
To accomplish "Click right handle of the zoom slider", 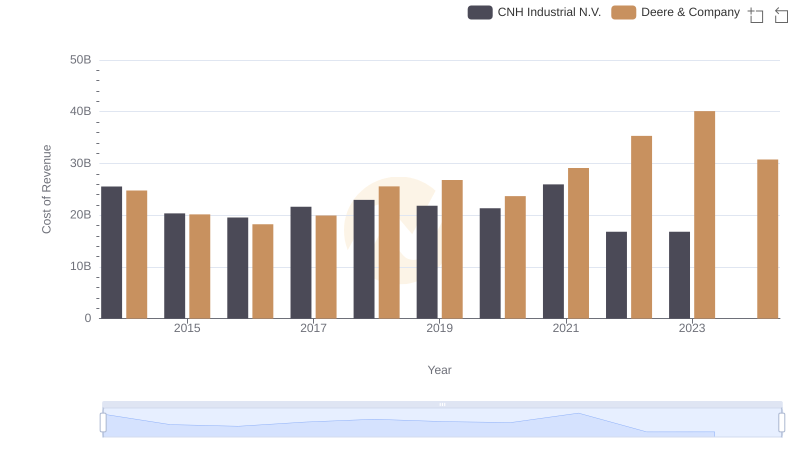I will pos(782,423).
